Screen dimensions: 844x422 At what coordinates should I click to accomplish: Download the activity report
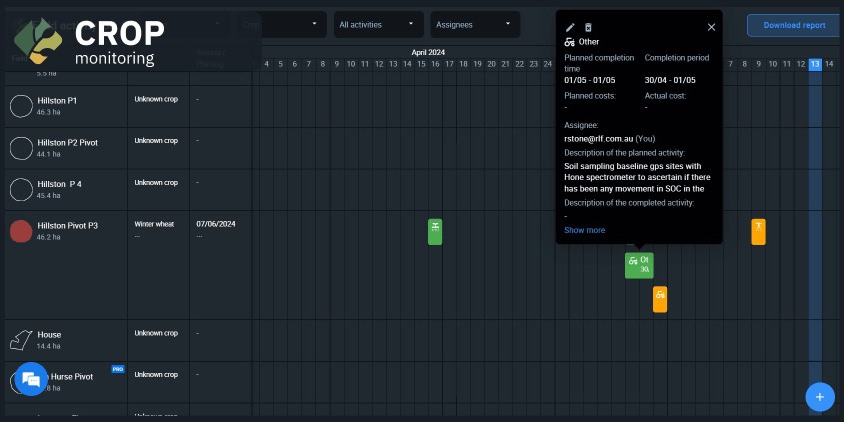tap(794, 25)
